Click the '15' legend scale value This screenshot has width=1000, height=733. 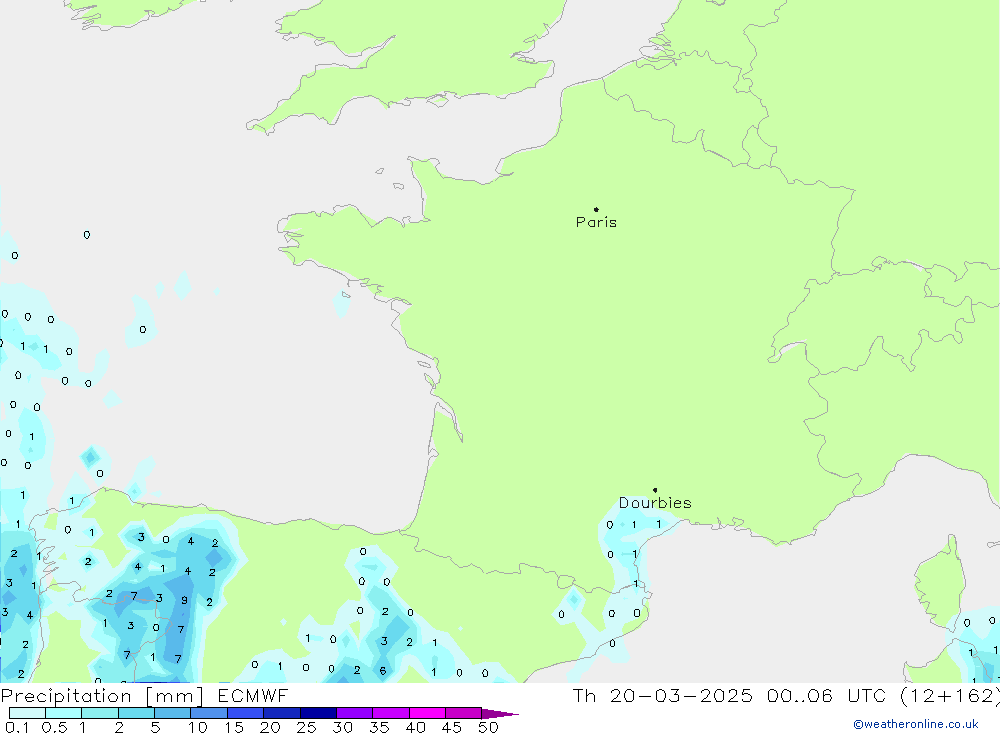[x=233, y=727]
